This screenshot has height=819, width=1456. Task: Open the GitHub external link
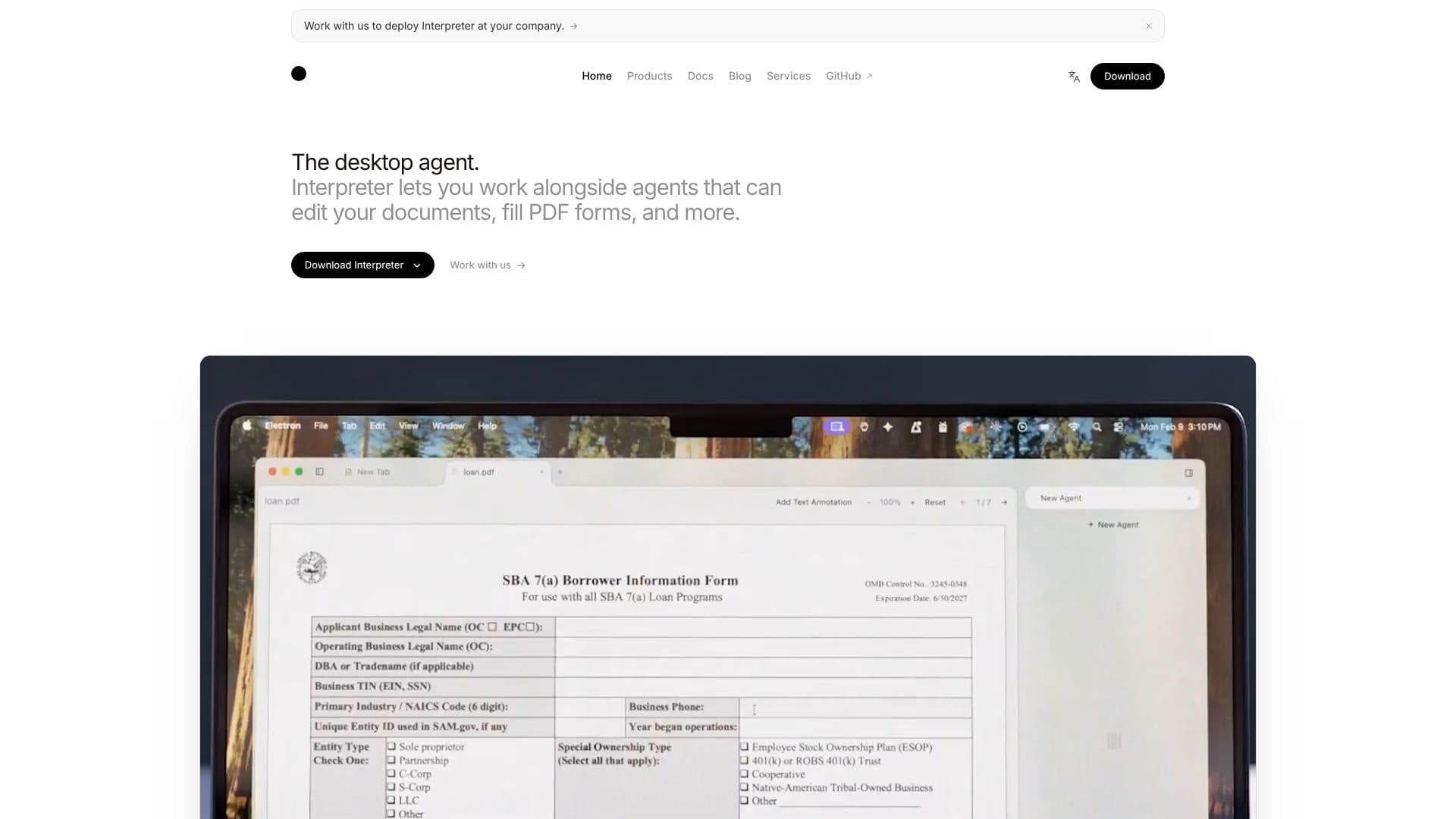849,76
